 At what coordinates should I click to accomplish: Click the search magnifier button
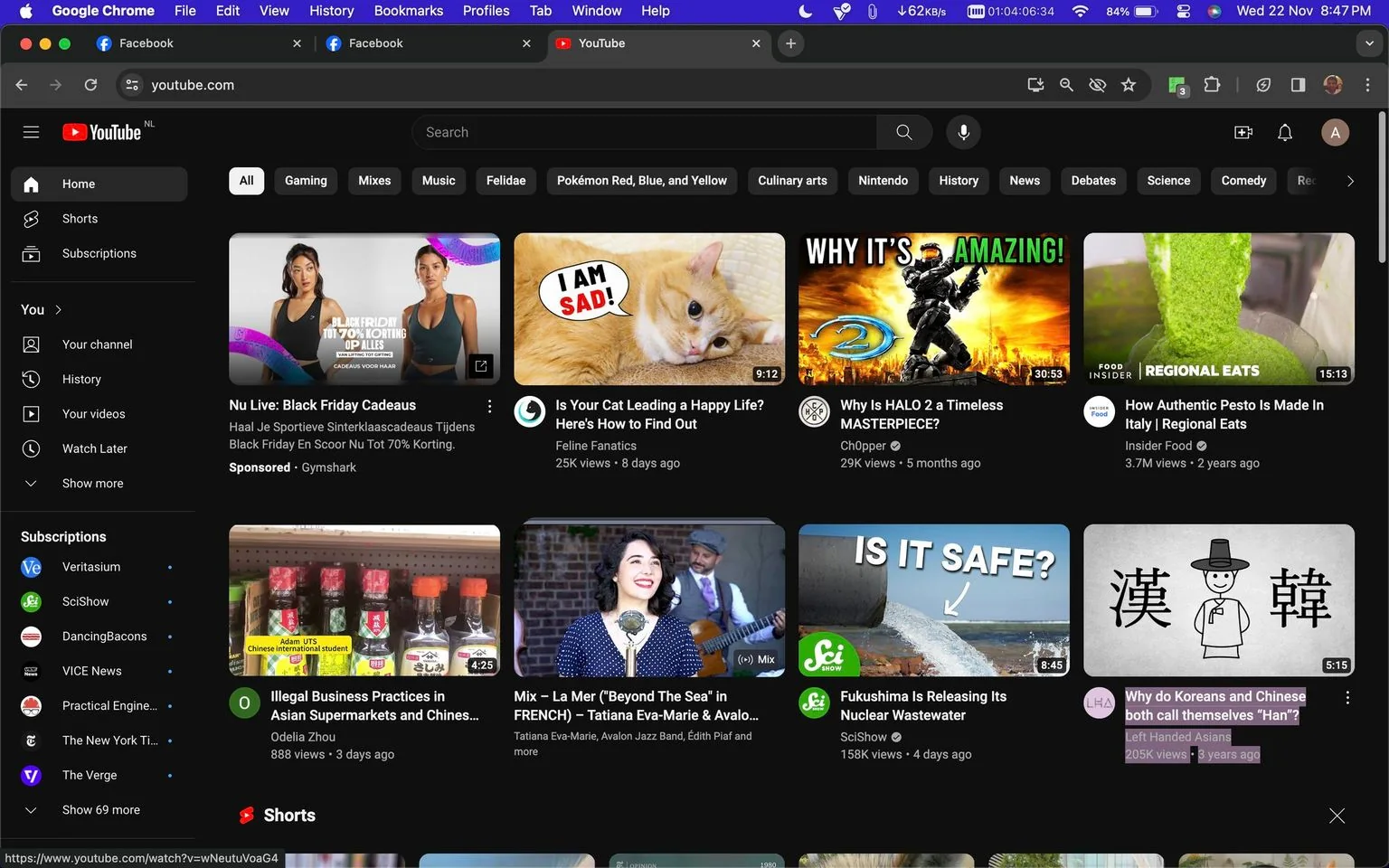click(904, 132)
